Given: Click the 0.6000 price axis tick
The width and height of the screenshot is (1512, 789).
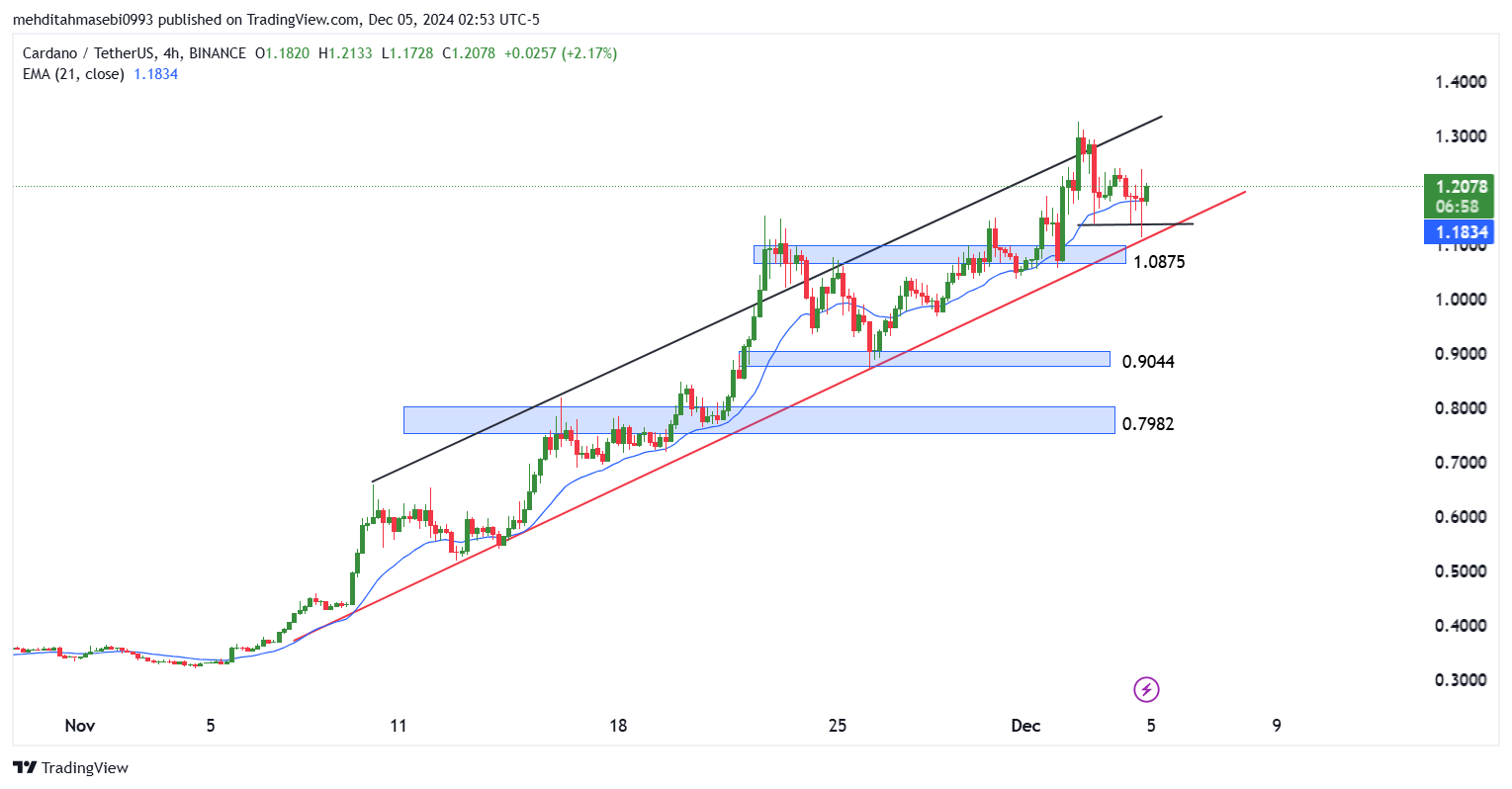Looking at the screenshot, I should tap(1461, 517).
